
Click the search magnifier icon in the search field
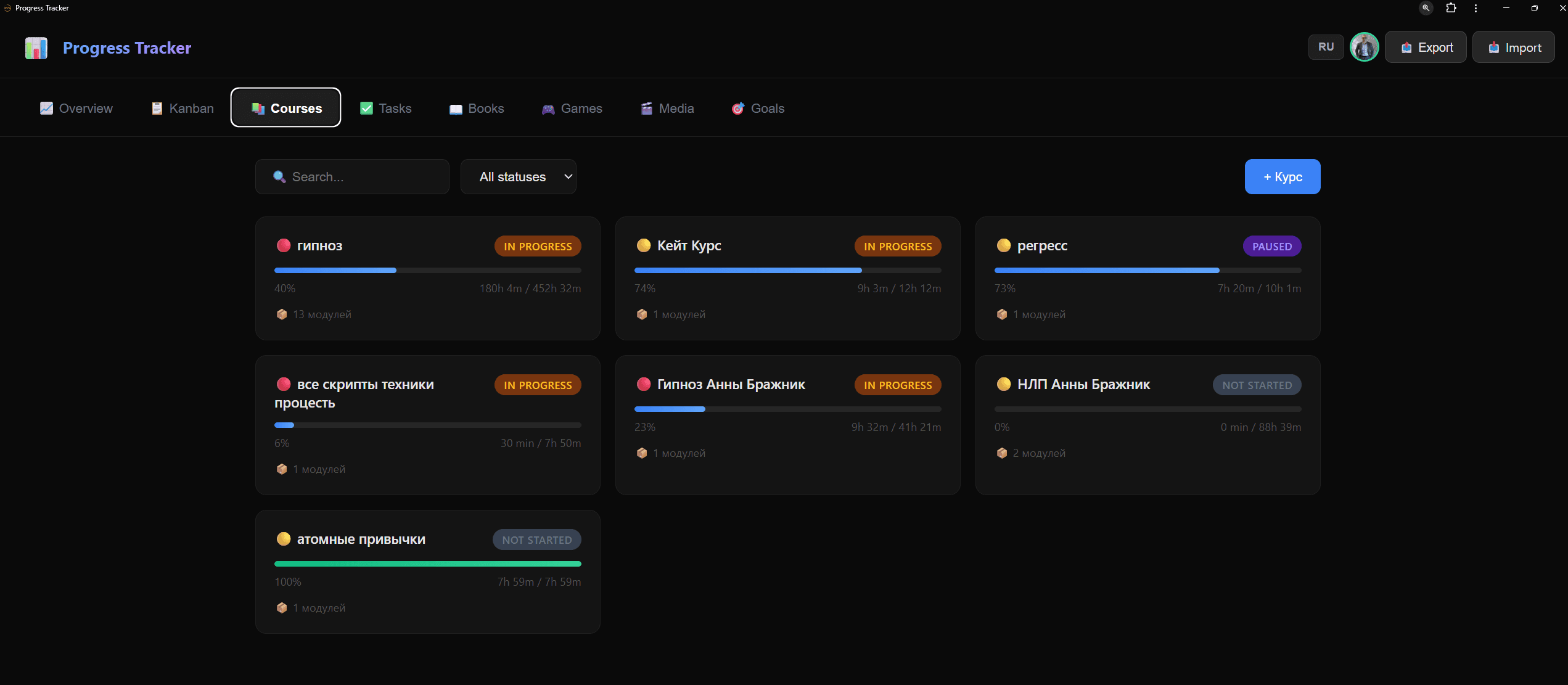(279, 176)
